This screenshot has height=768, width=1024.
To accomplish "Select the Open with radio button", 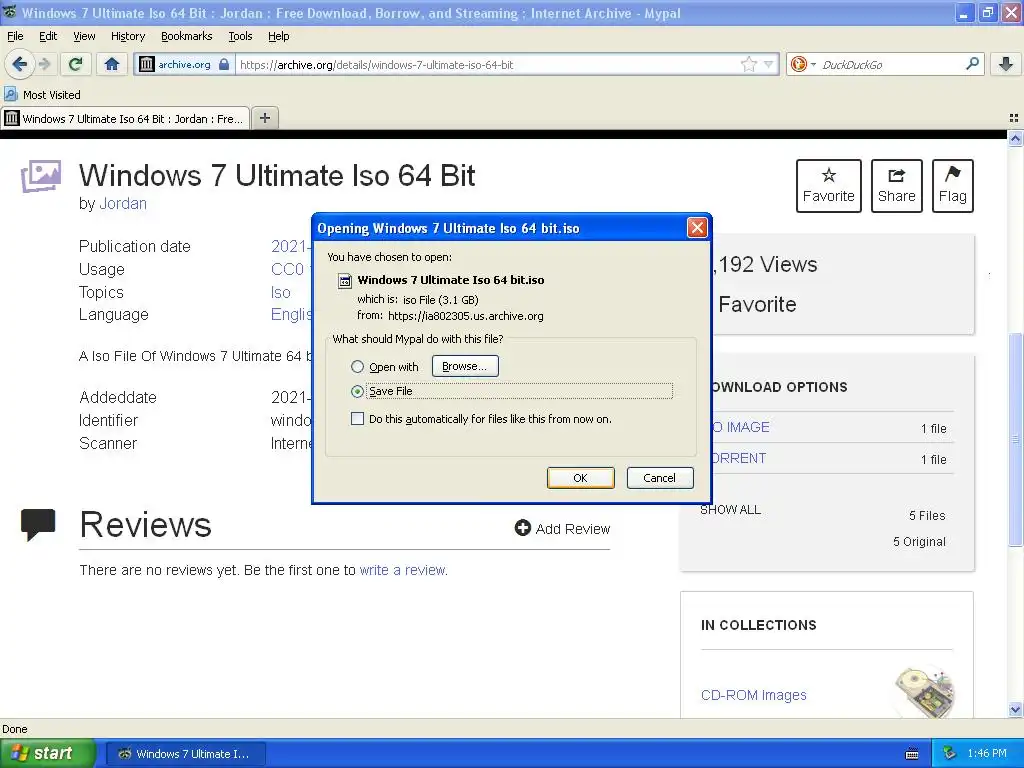I will point(357,366).
